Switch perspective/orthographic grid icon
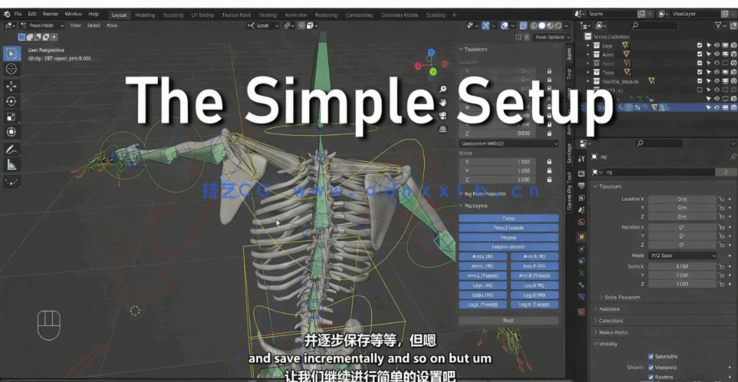This screenshot has width=738, height=382. click(x=442, y=128)
